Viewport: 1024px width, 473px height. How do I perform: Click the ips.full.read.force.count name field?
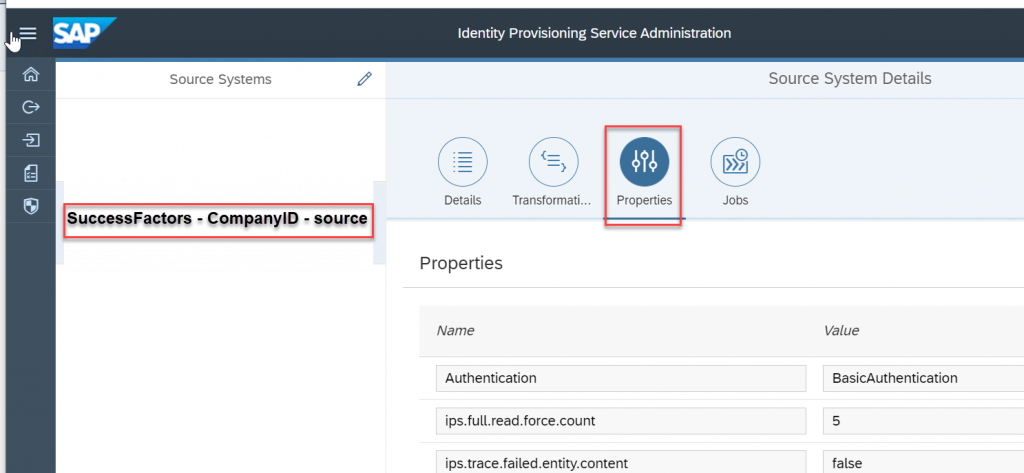tap(621, 421)
